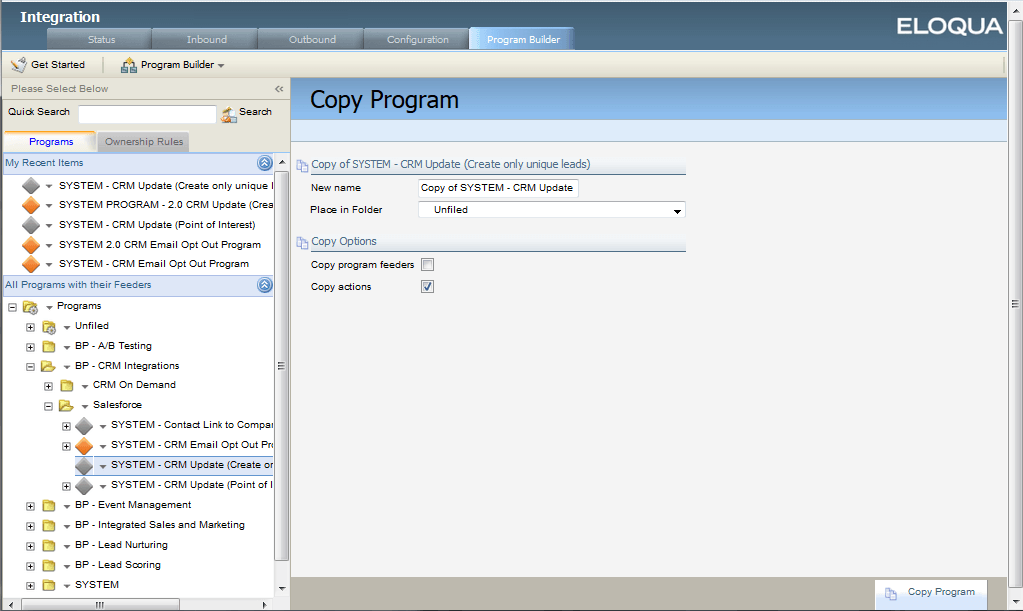Click the Search binoculars icon beside Quick Search
1023x611 pixels.
229,112
